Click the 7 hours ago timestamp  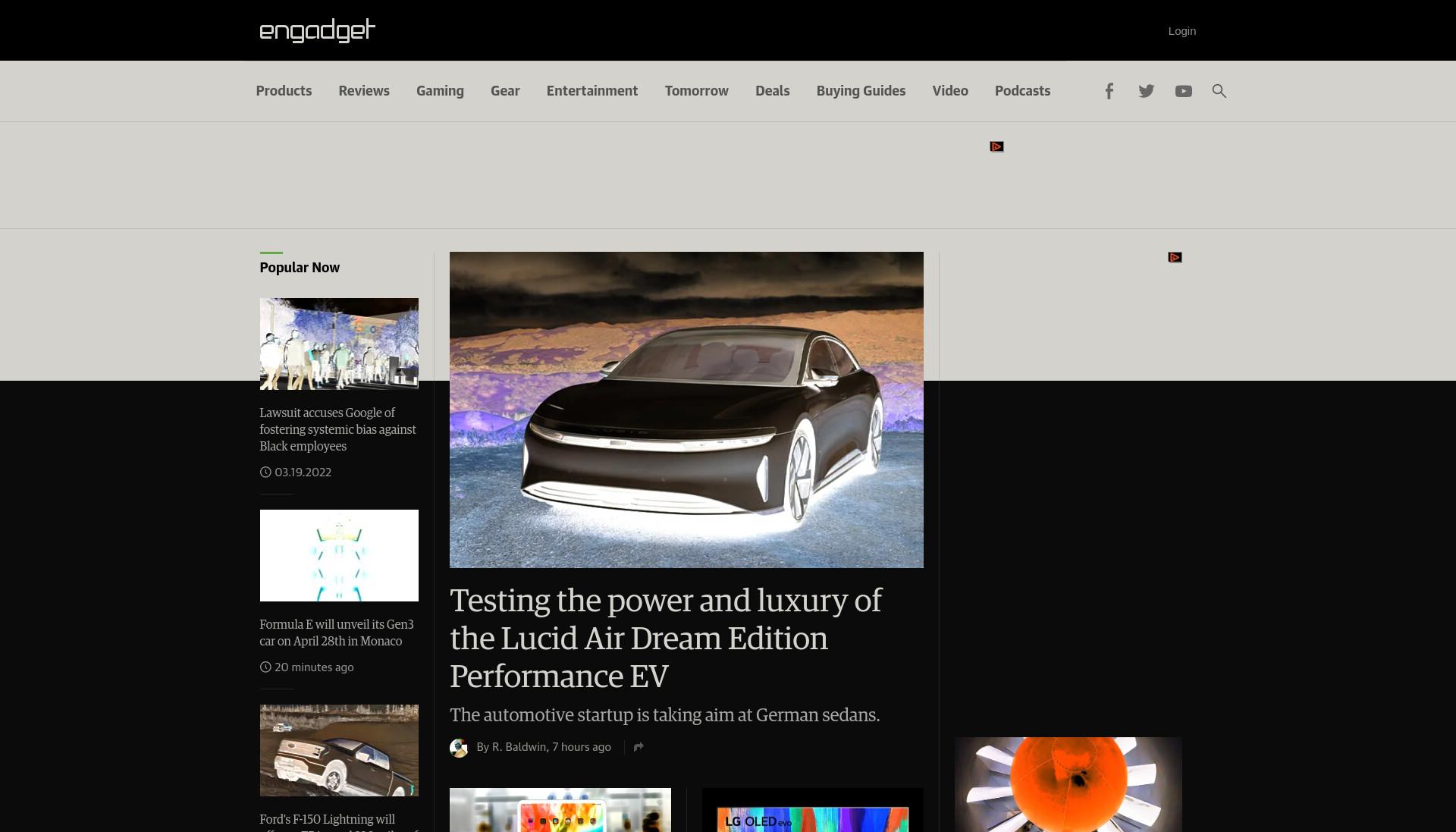point(582,747)
